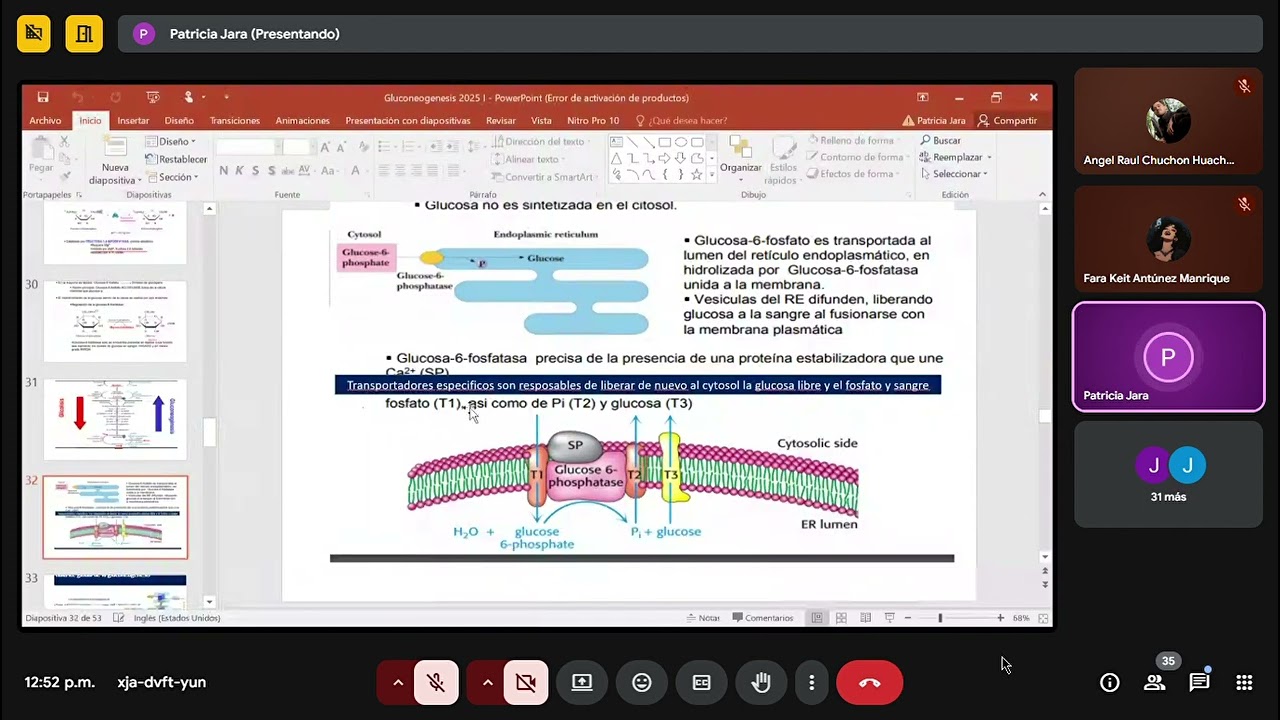Switch to the Transiciones ribbon tab
Screen dimensions: 1280x720
click(x=235, y=120)
